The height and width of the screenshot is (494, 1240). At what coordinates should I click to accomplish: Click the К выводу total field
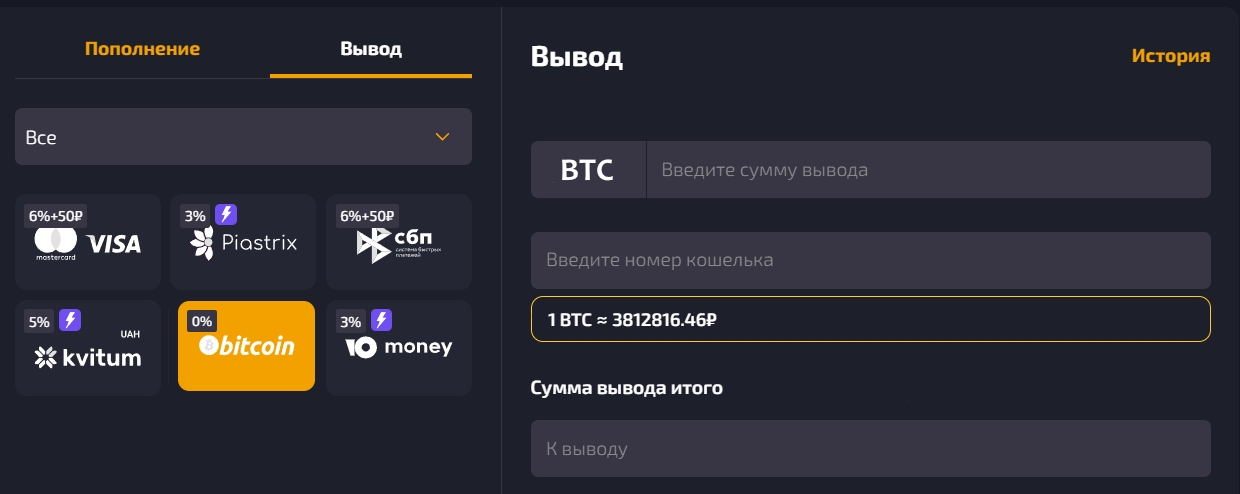tap(870, 449)
